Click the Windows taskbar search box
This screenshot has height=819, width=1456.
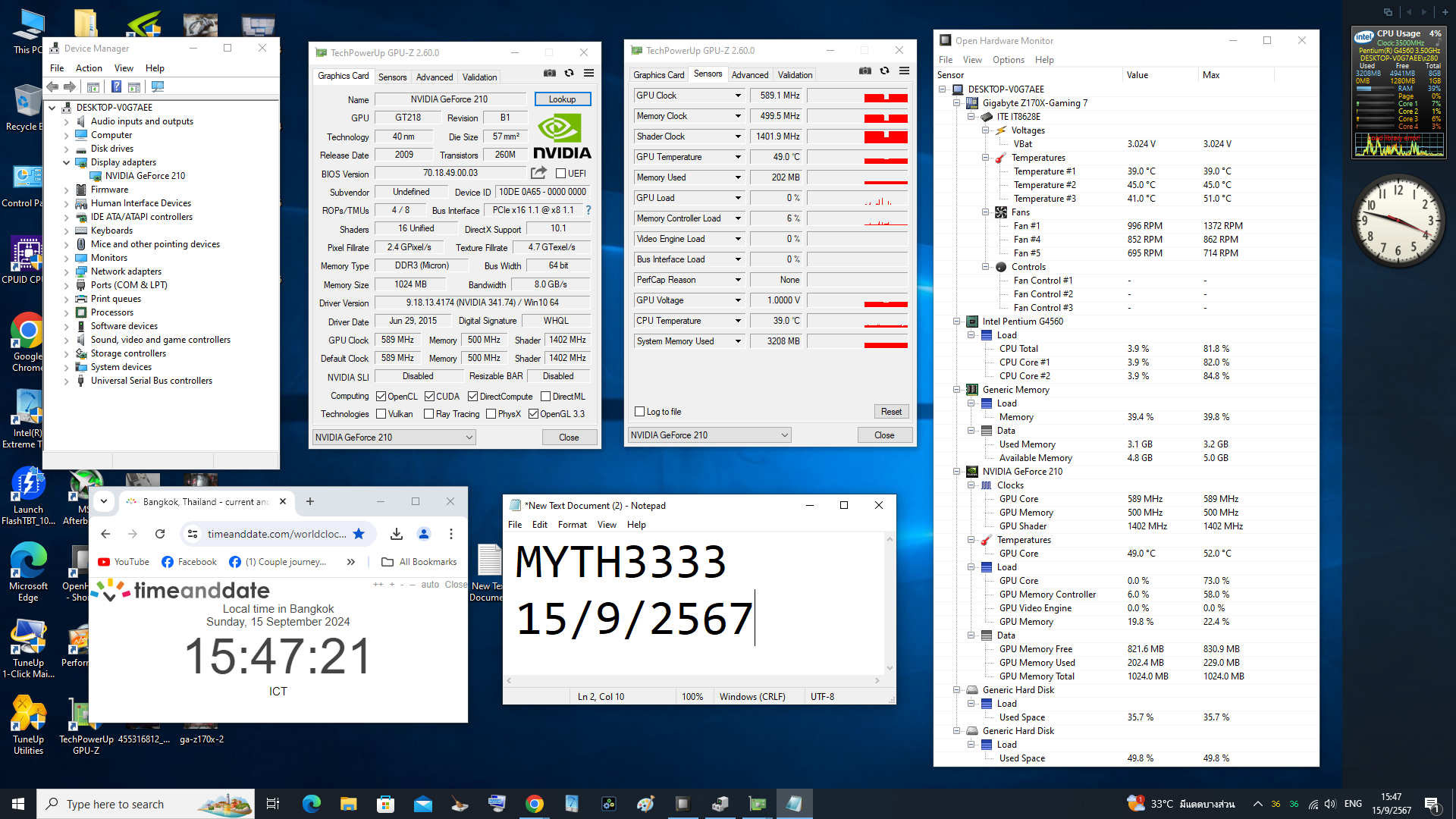pos(144,804)
